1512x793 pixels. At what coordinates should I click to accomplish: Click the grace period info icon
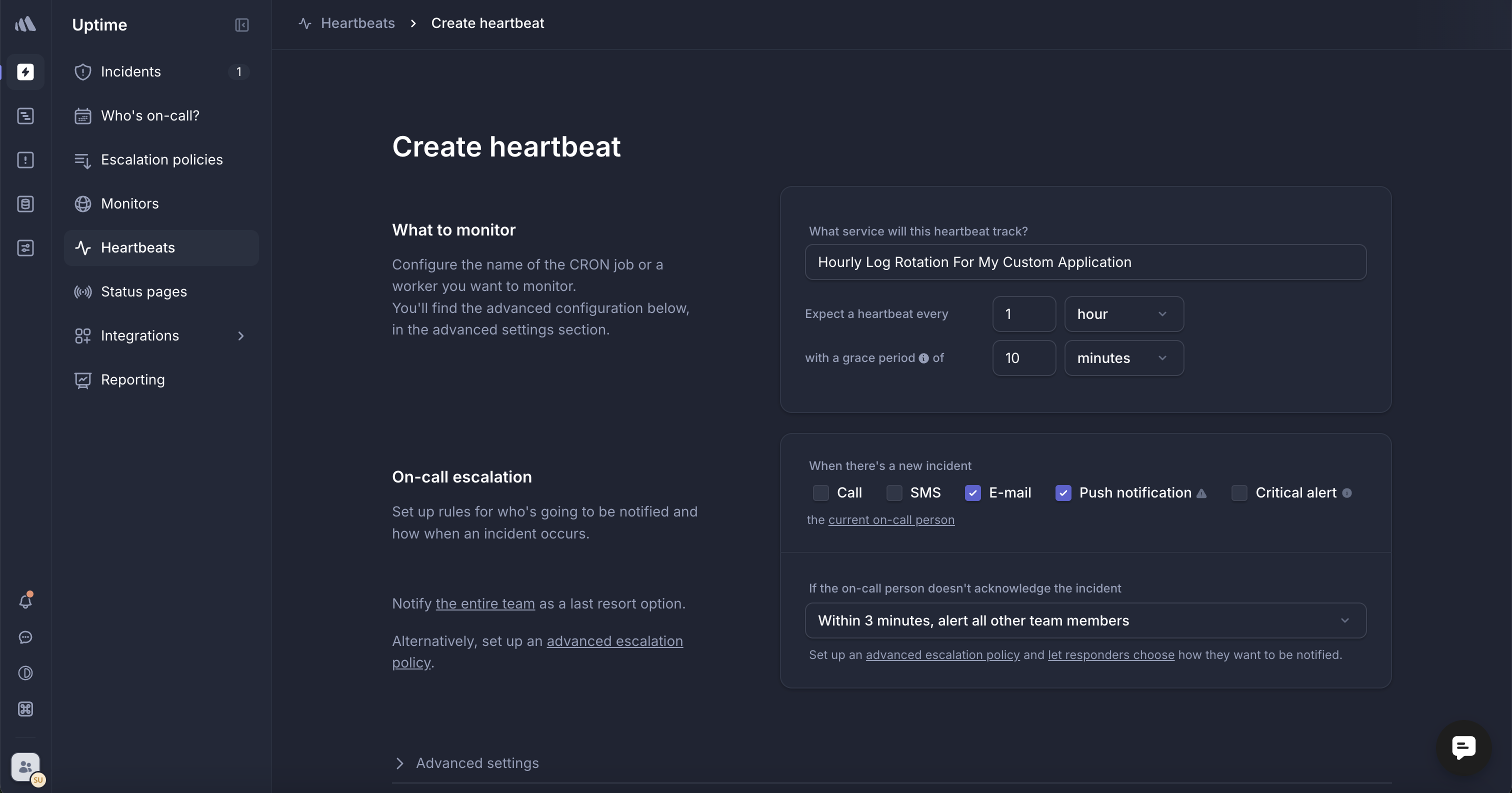(x=924, y=358)
